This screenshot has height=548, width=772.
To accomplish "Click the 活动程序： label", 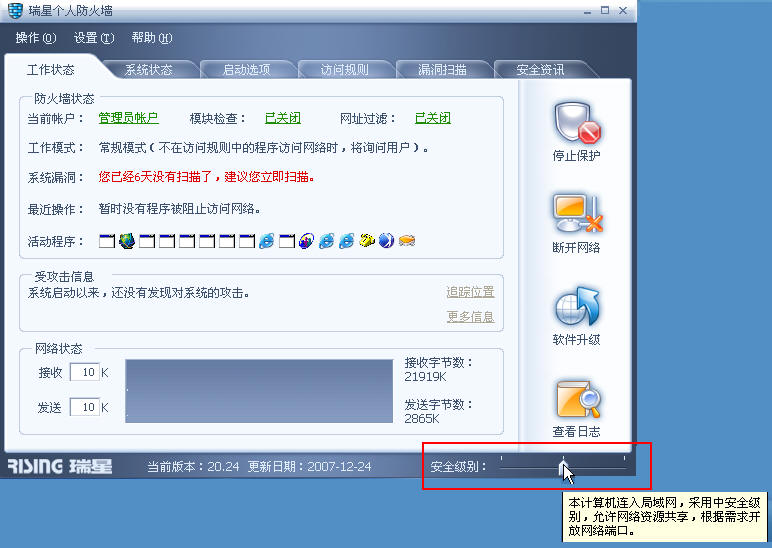I will 56,241.
